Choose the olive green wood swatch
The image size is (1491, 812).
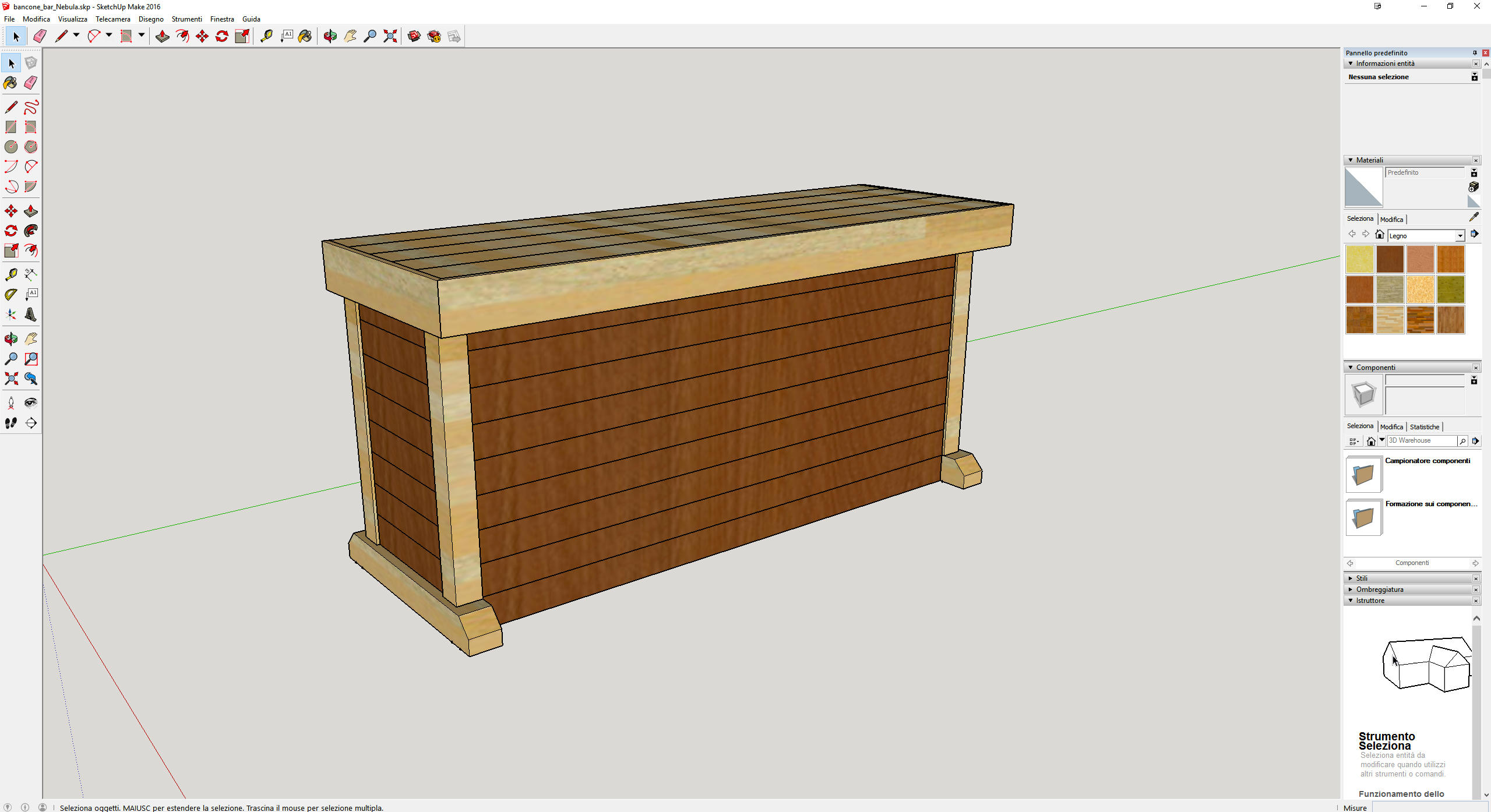click(1451, 290)
